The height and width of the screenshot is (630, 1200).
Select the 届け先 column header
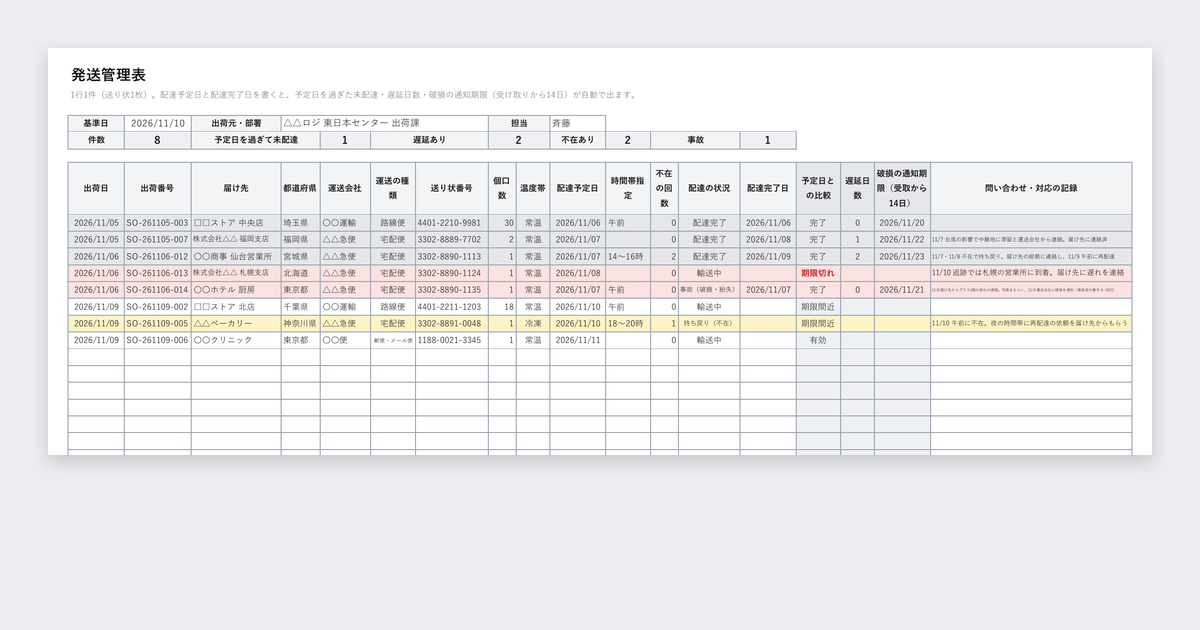pyautogui.click(x=236, y=188)
